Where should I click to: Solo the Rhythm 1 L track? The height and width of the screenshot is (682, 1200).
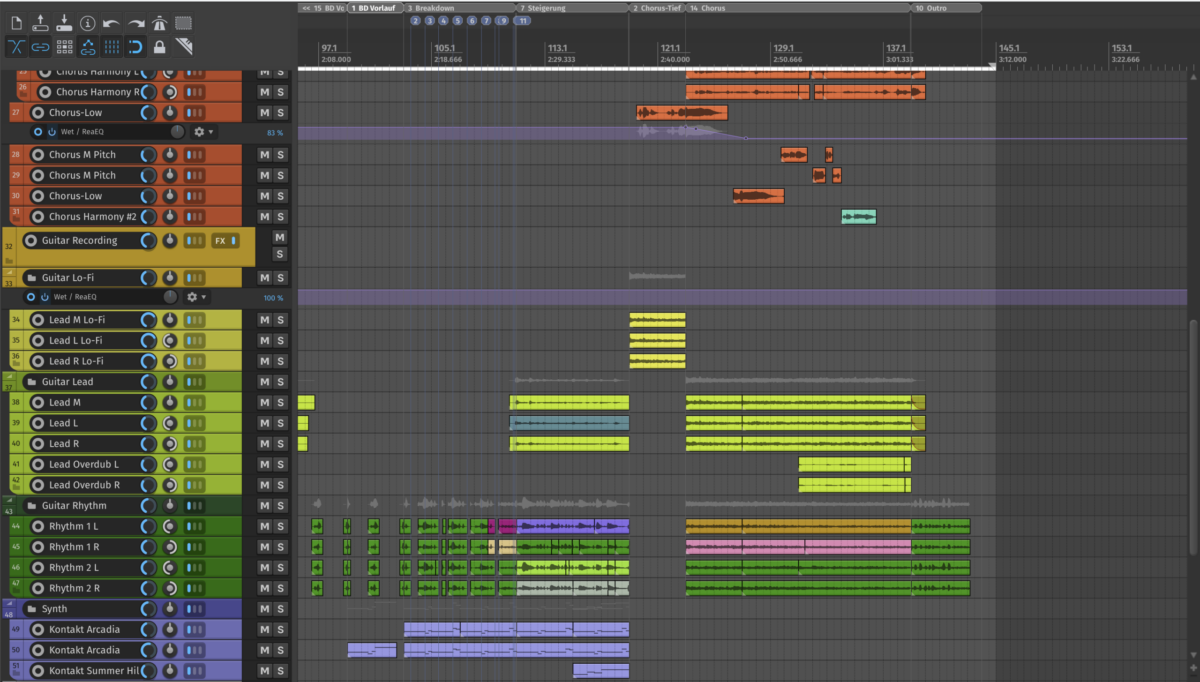pos(281,526)
